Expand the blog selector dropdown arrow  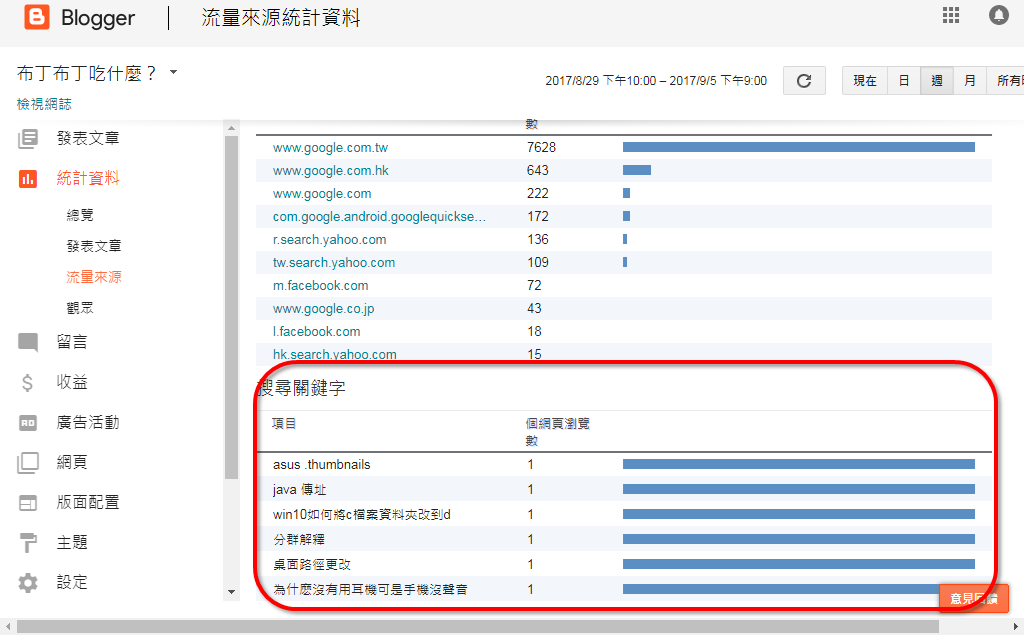[173, 72]
